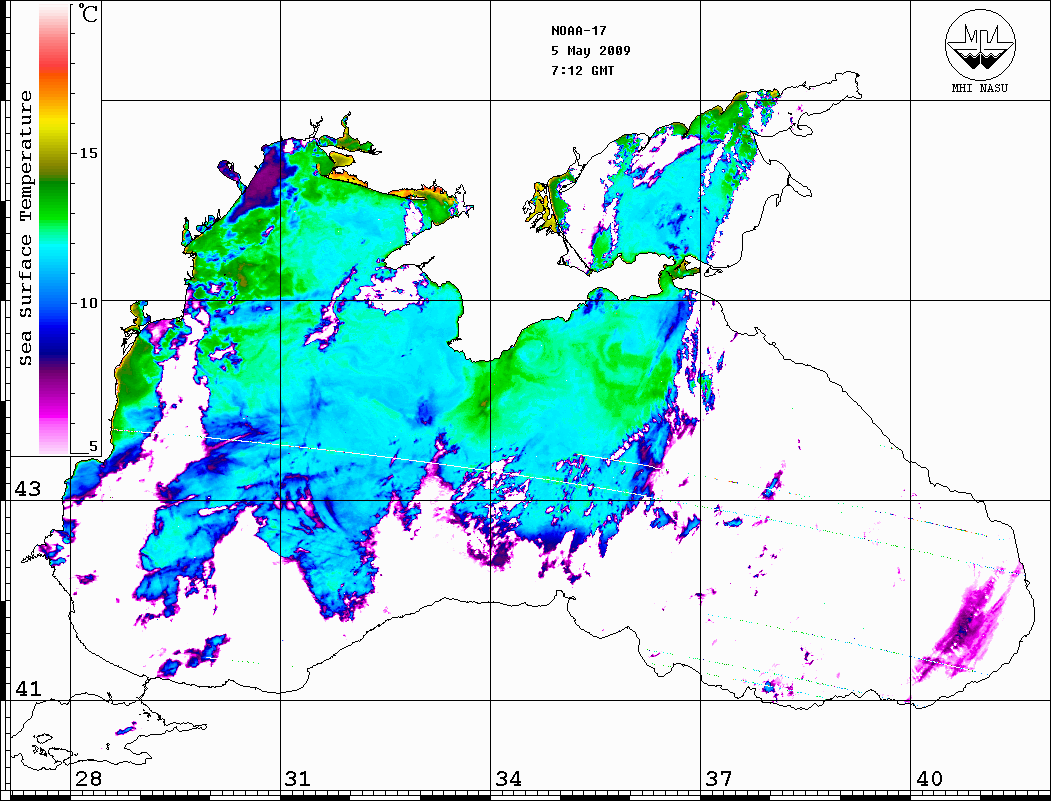
Task: Click longitude label 31
Action: tap(298, 779)
